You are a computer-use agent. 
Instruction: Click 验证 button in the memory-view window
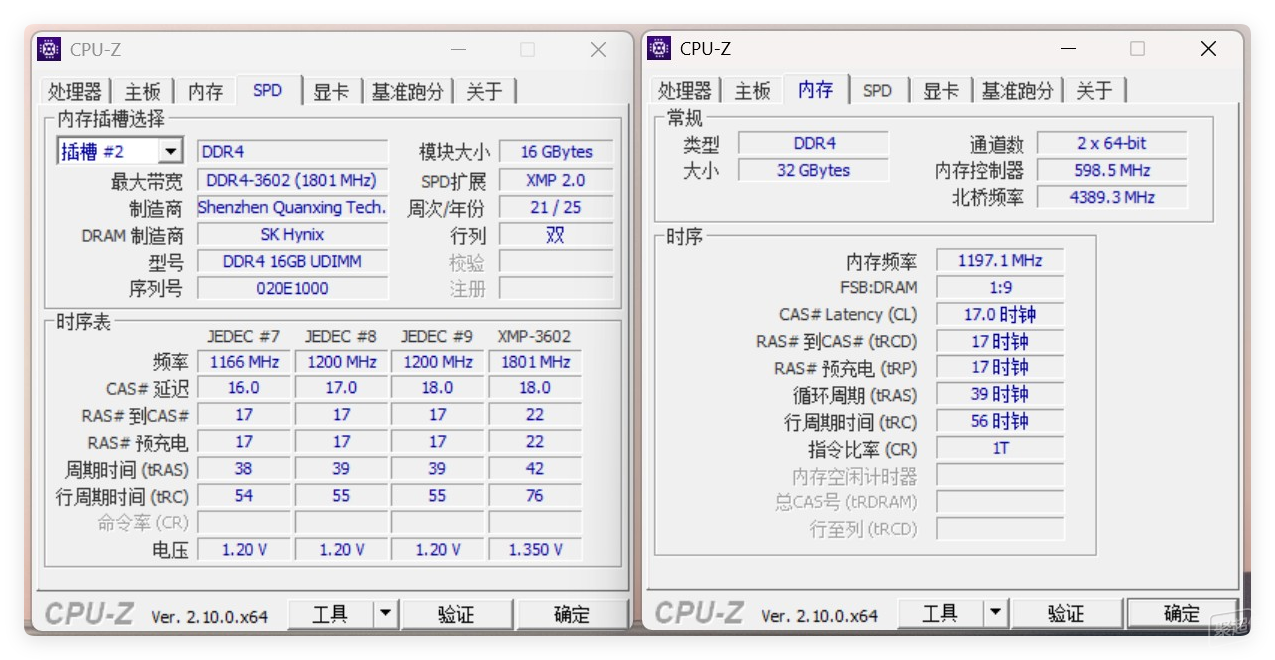[x=1066, y=613]
